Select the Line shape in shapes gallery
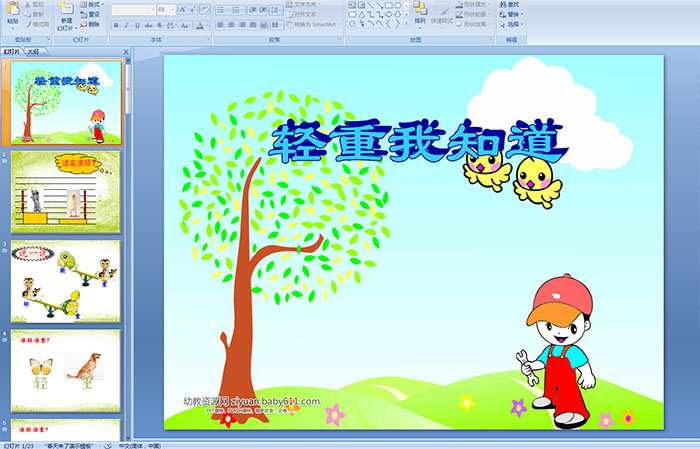This screenshot has height=449, width=700. click(x=370, y=5)
